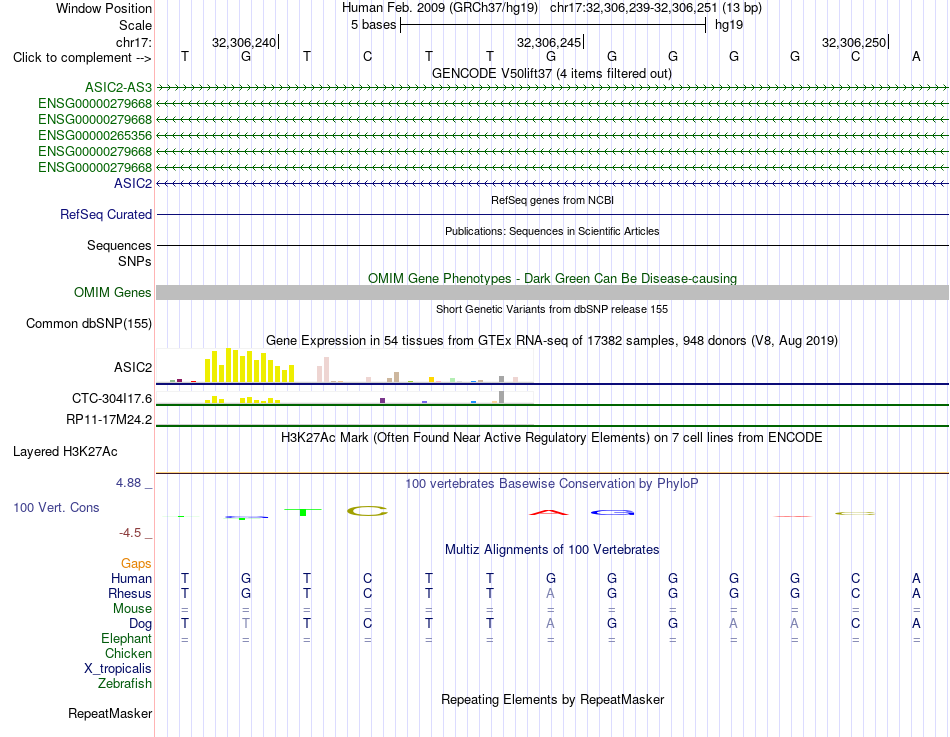Open the Layered H3K27Ac track label
The image size is (950, 737).
coord(65,452)
